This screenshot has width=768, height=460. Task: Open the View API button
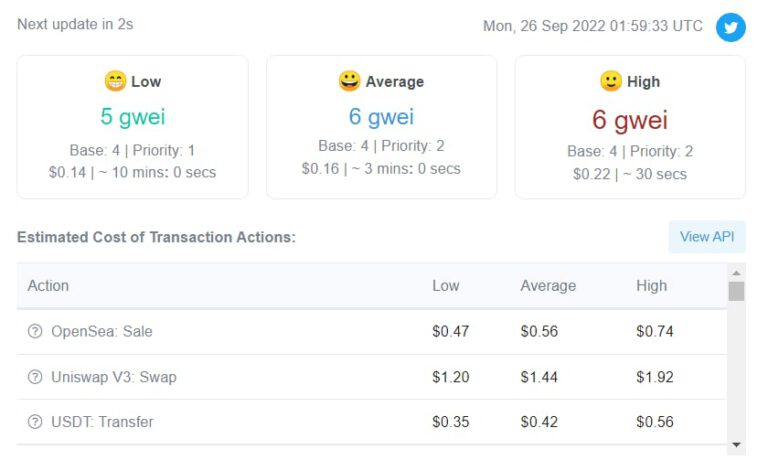coord(707,237)
